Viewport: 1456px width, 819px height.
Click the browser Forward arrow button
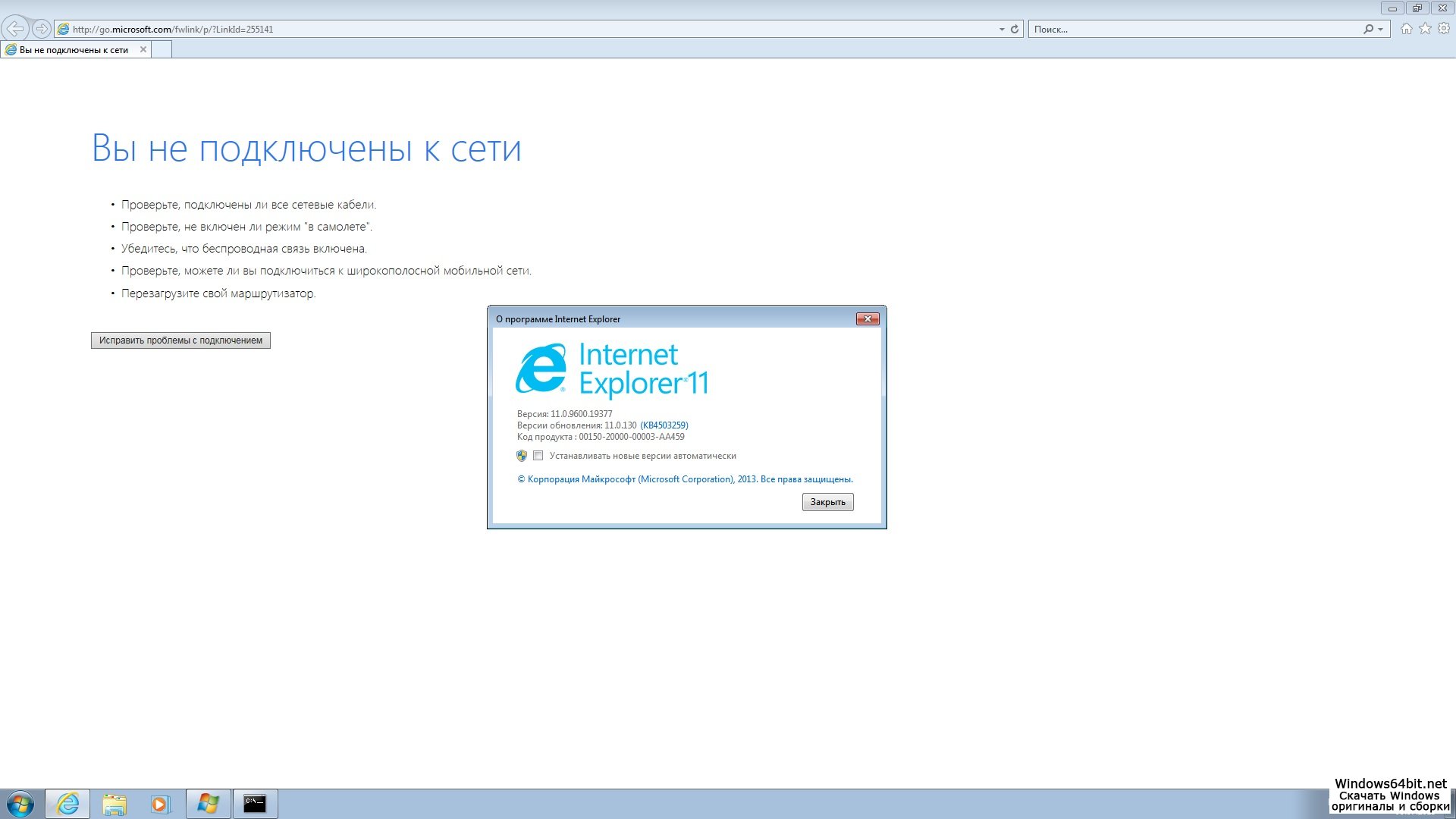pos(42,29)
